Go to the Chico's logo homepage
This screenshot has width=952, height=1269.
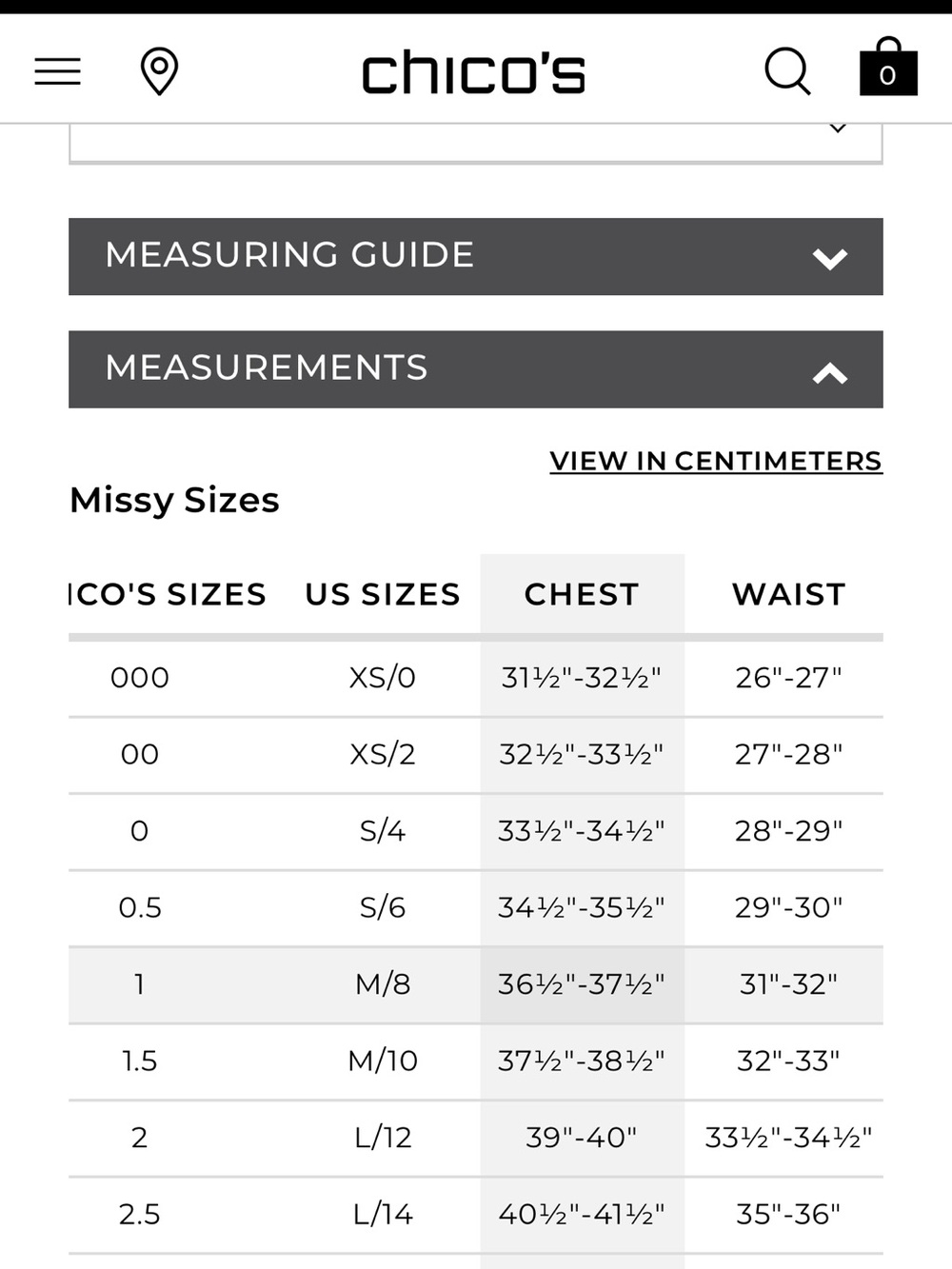[473, 72]
